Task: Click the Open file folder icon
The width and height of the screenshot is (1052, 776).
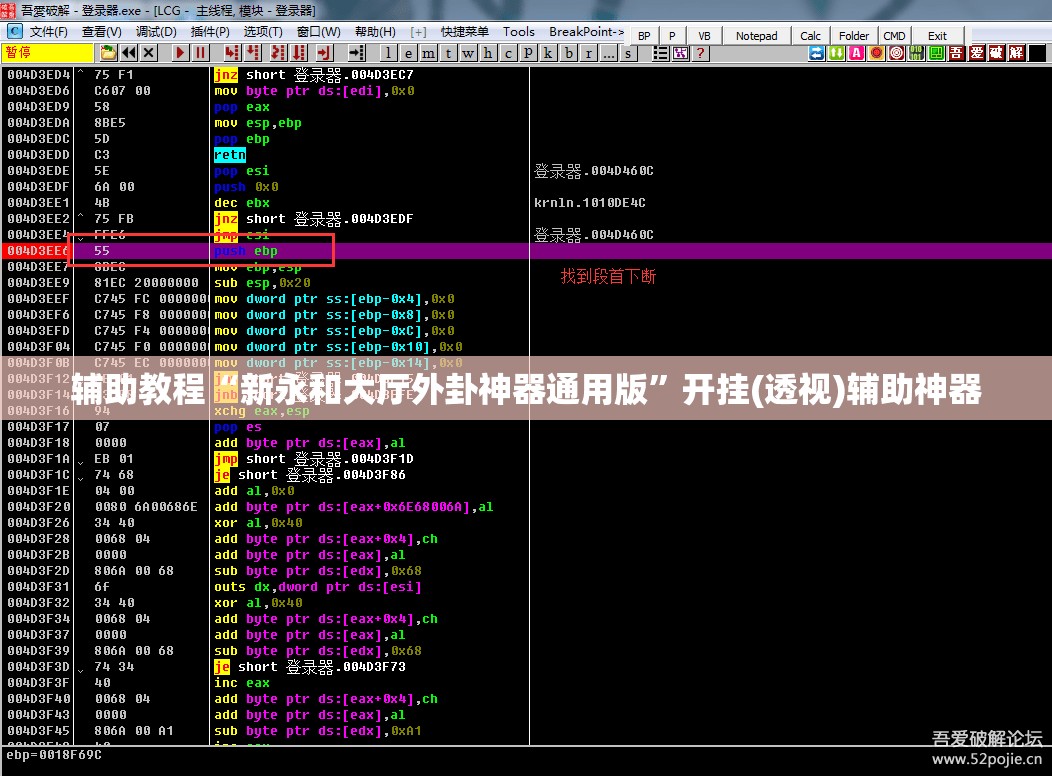Action: click(108, 53)
